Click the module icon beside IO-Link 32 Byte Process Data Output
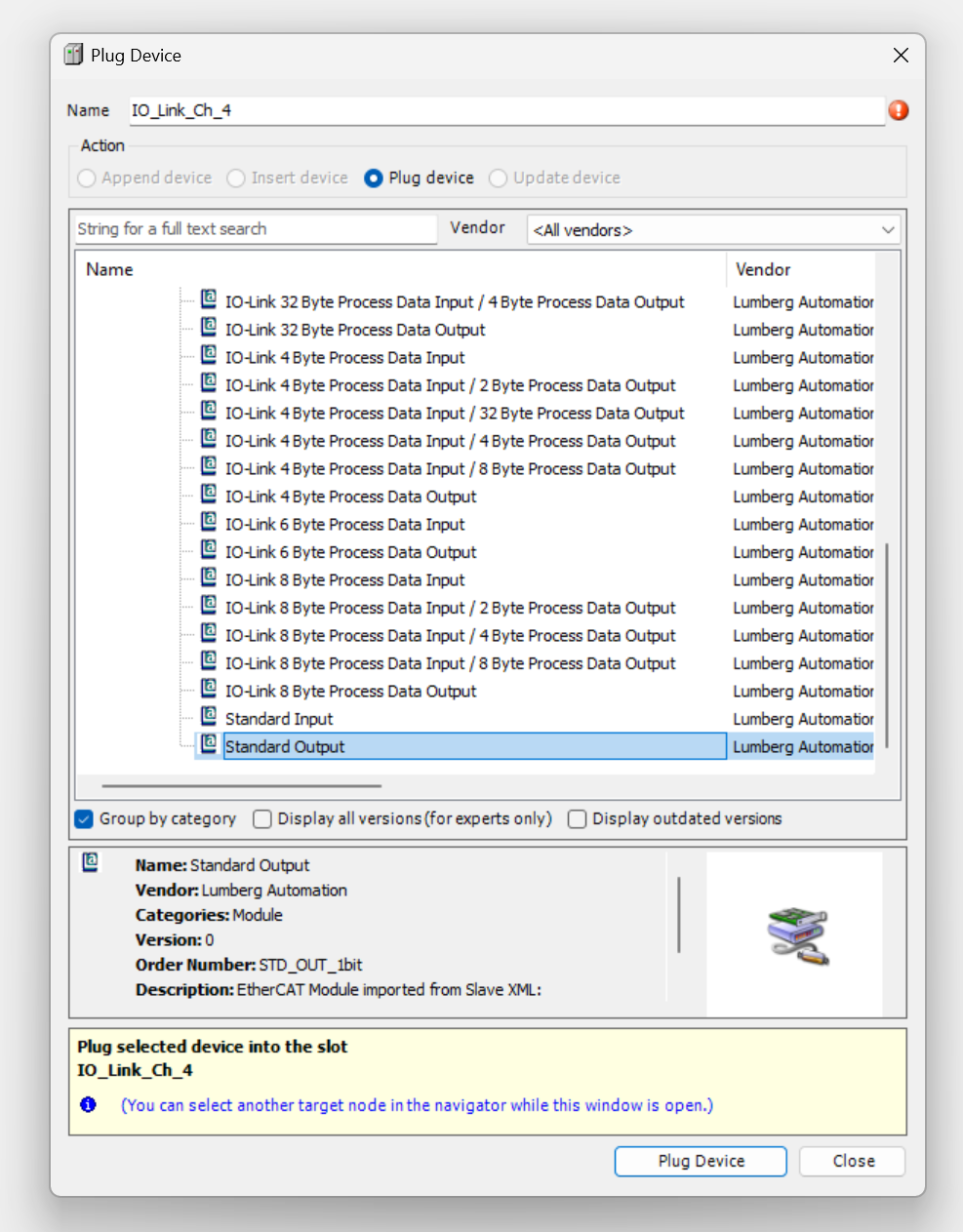The height and width of the screenshot is (1232, 963). click(x=209, y=327)
